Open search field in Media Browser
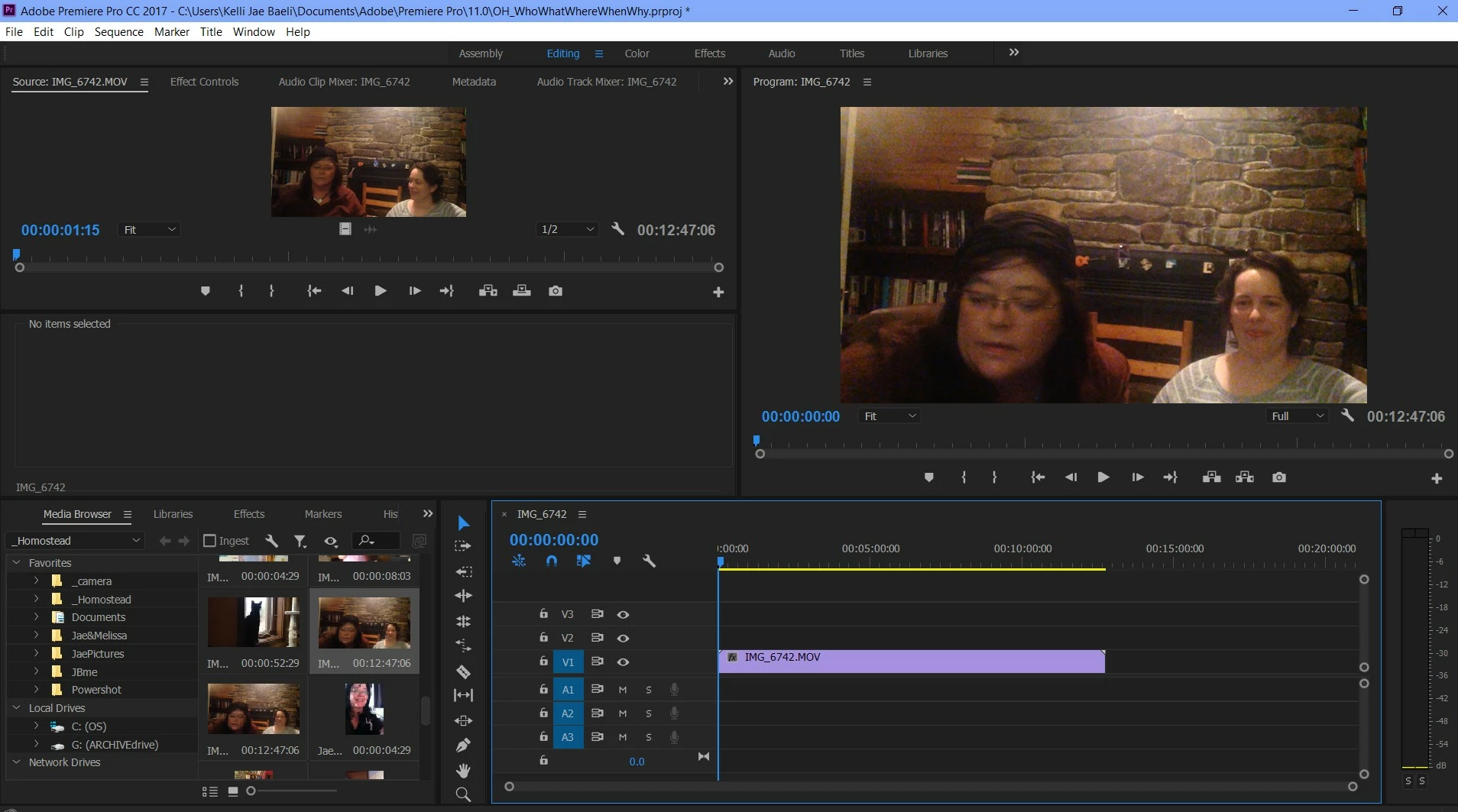 click(x=375, y=541)
